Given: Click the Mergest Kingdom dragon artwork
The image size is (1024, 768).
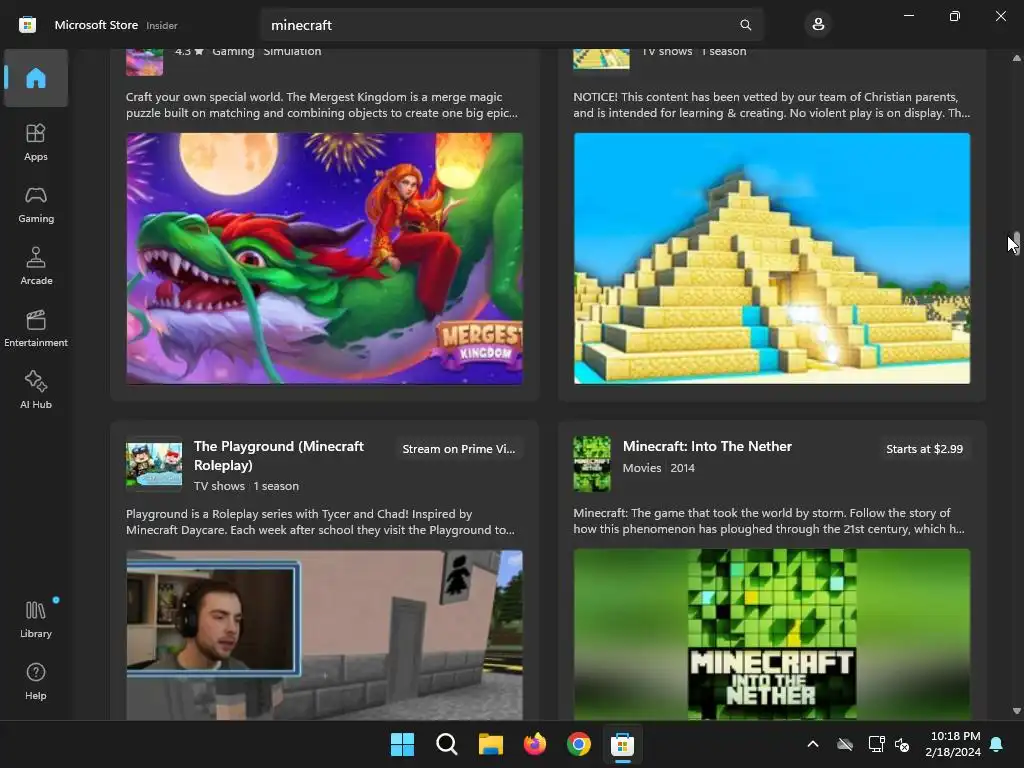Looking at the screenshot, I should (x=325, y=259).
